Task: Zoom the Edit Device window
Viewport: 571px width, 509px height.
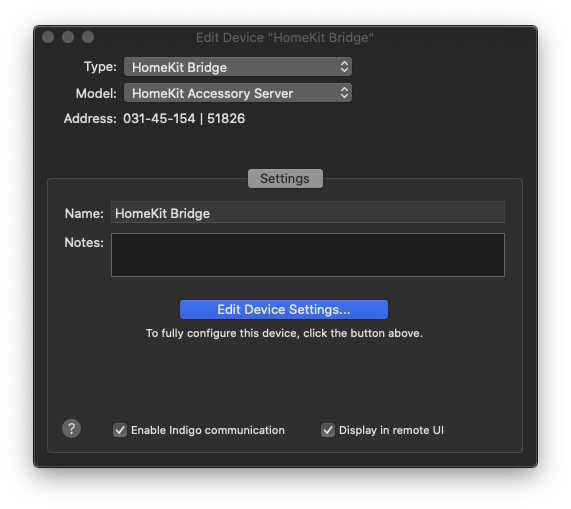Action: point(88,37)
